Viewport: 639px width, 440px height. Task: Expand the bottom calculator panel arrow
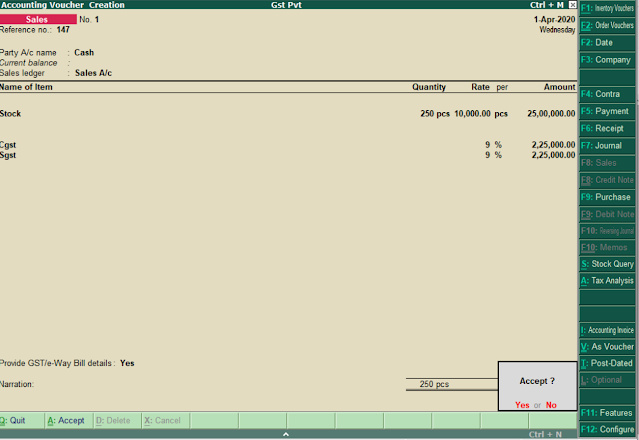tap(286, 434)
